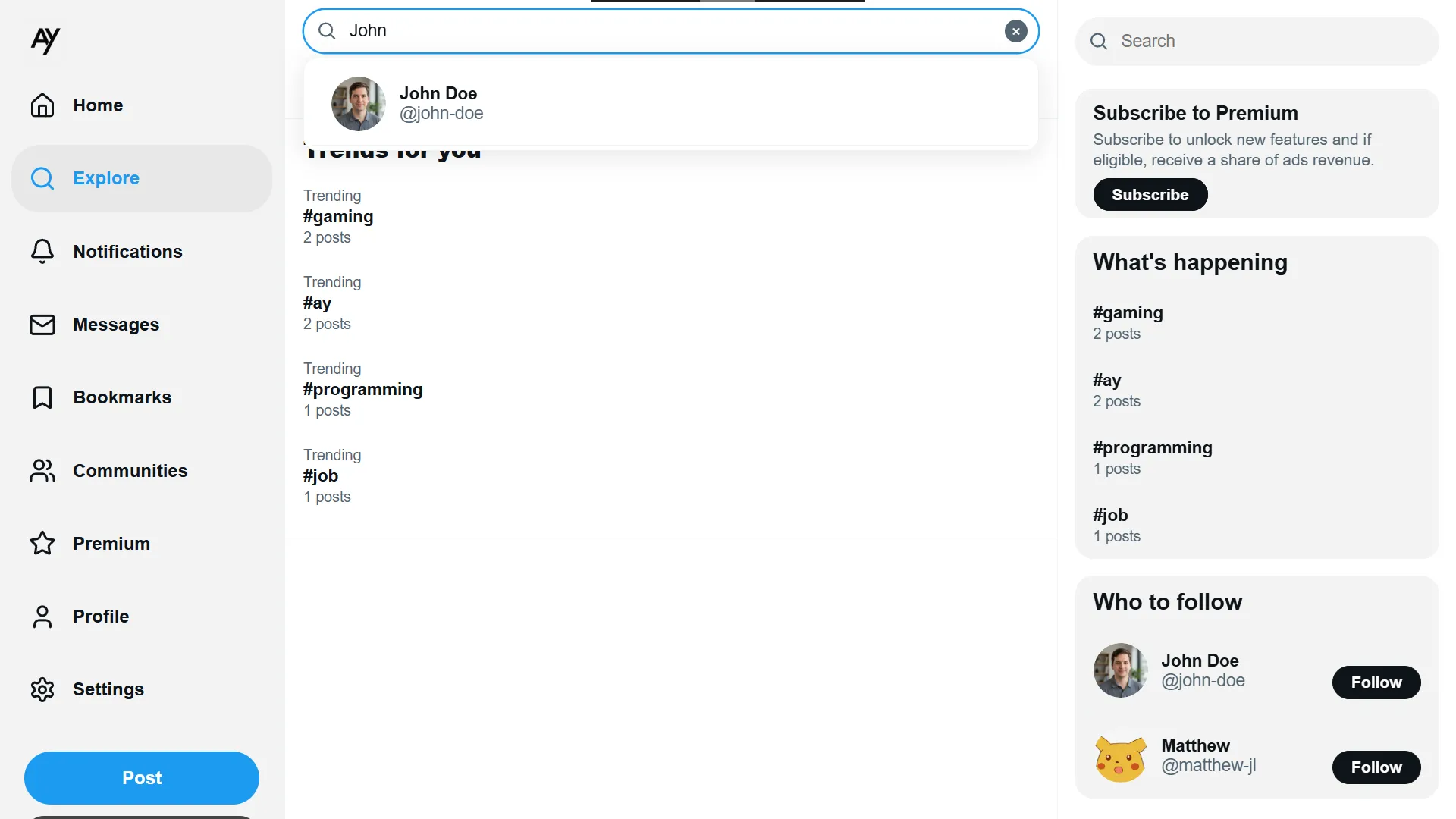Click the Subscribe button

(1150, 195)
